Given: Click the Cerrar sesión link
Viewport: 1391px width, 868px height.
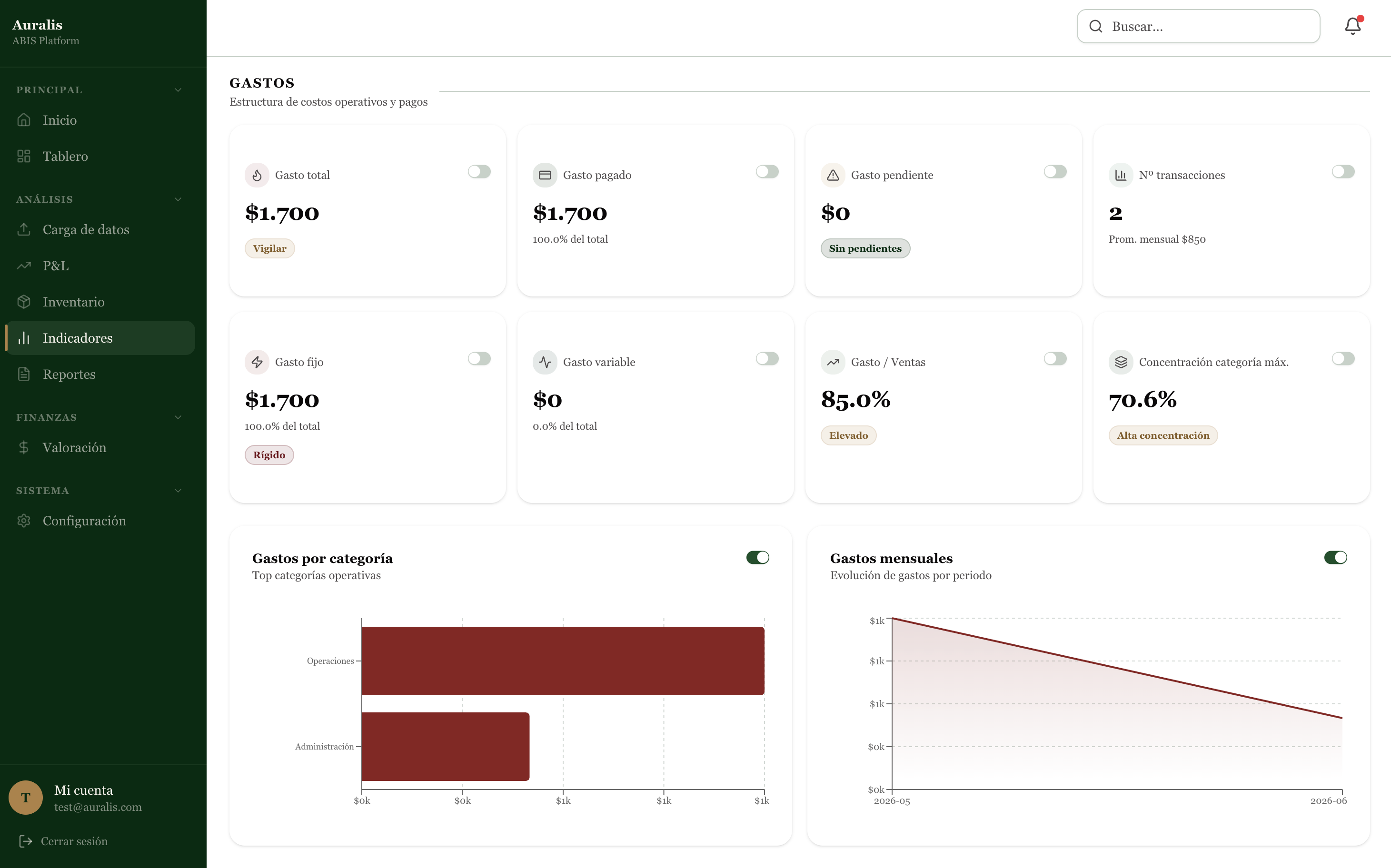Looking at the screenshot, I should point(74,841).
